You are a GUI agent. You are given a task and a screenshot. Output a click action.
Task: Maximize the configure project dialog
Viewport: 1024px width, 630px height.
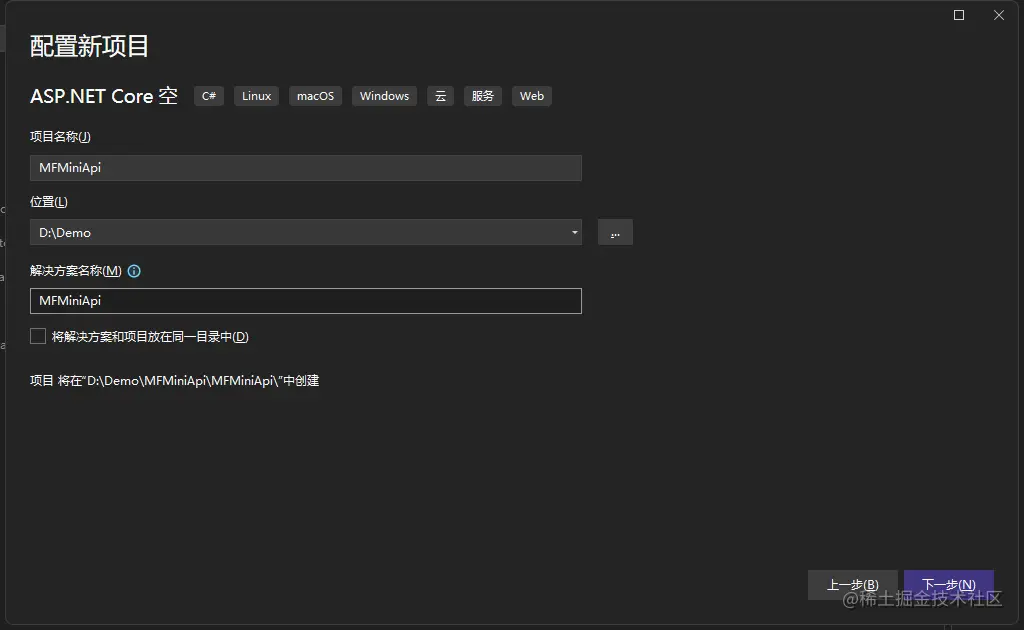coord(959,15)
